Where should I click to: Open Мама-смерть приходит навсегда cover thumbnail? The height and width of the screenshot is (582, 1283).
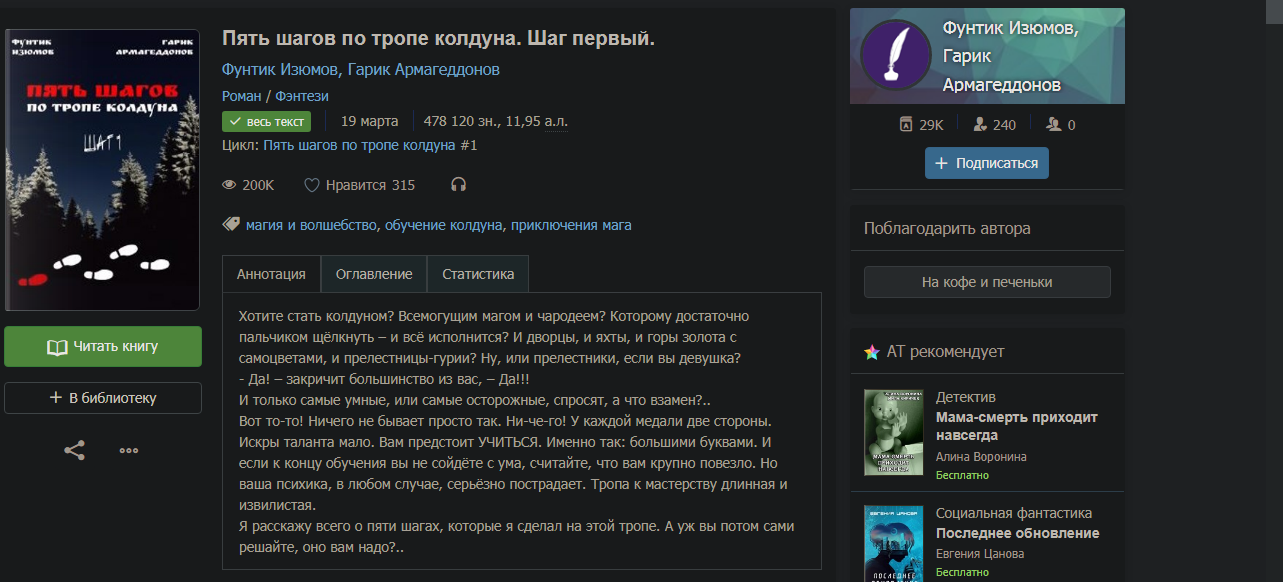point(894,432)
